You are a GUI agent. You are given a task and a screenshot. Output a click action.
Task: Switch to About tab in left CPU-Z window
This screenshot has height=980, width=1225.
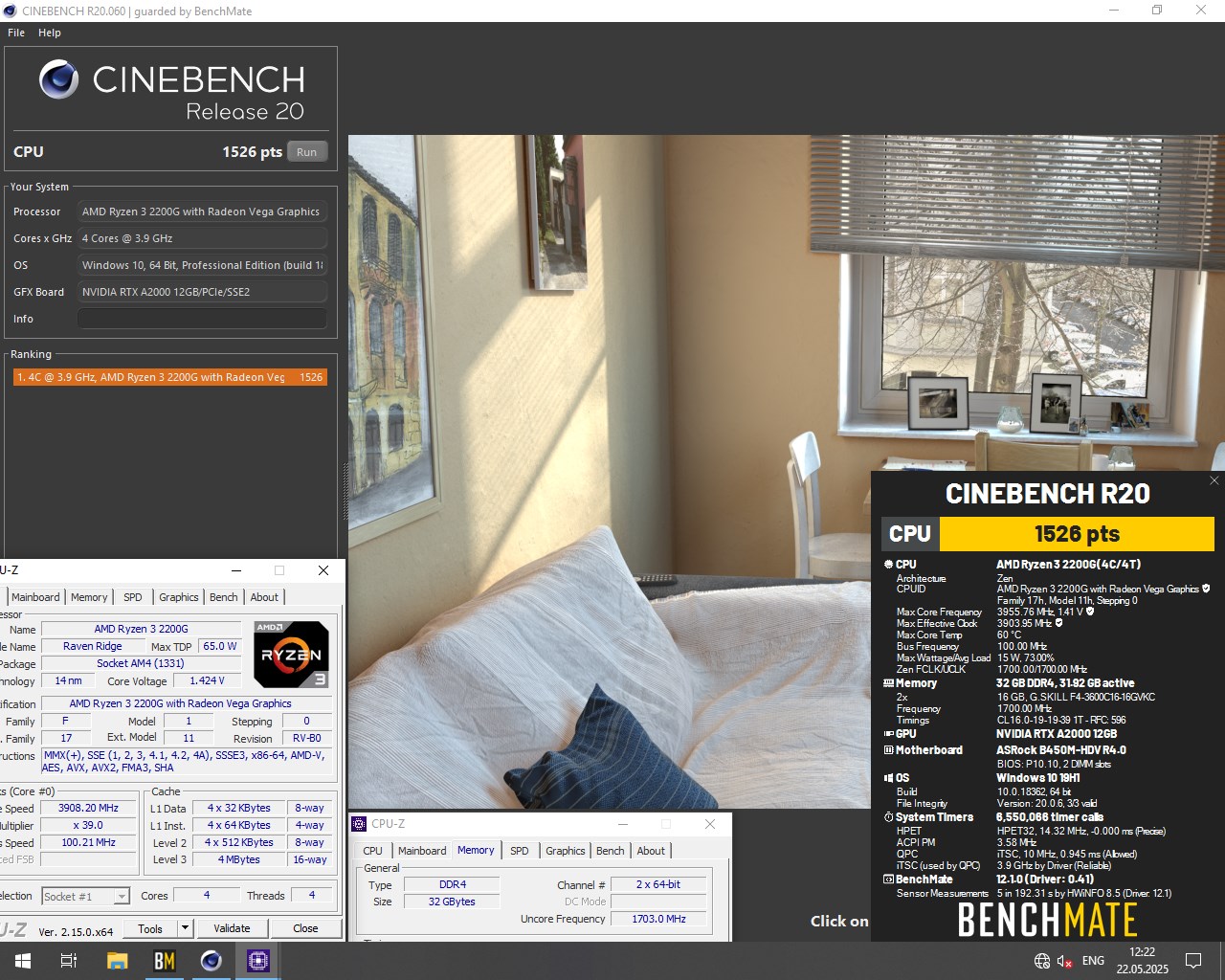[x=264, y=597]
